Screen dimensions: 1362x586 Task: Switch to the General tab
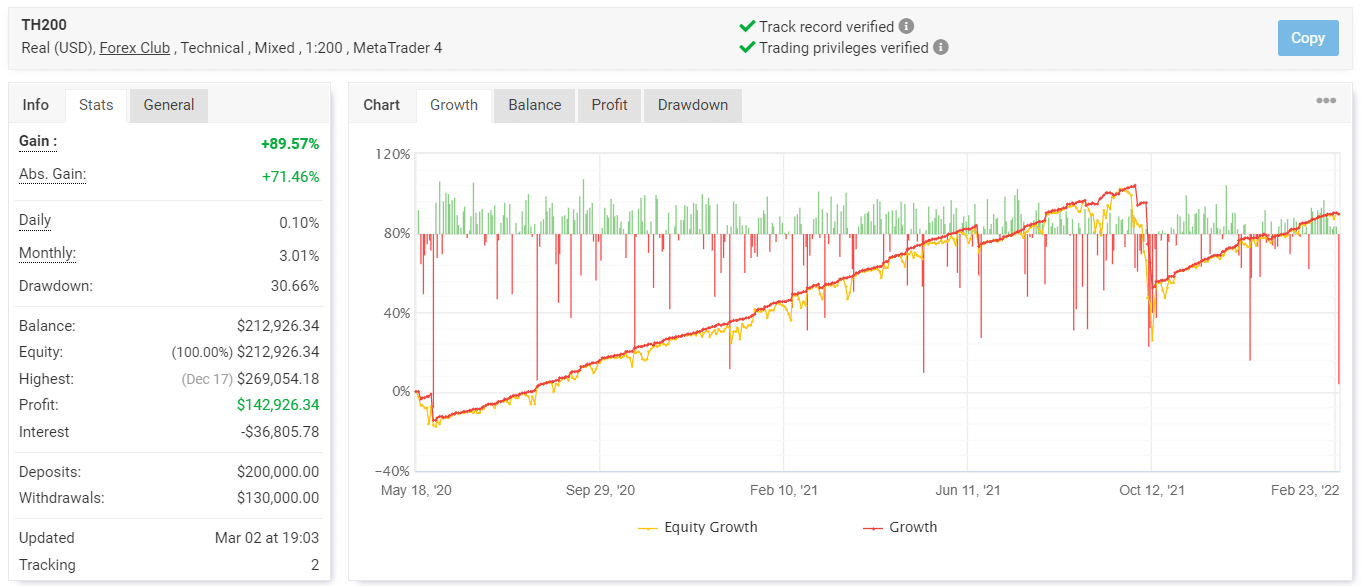[169, 105]
